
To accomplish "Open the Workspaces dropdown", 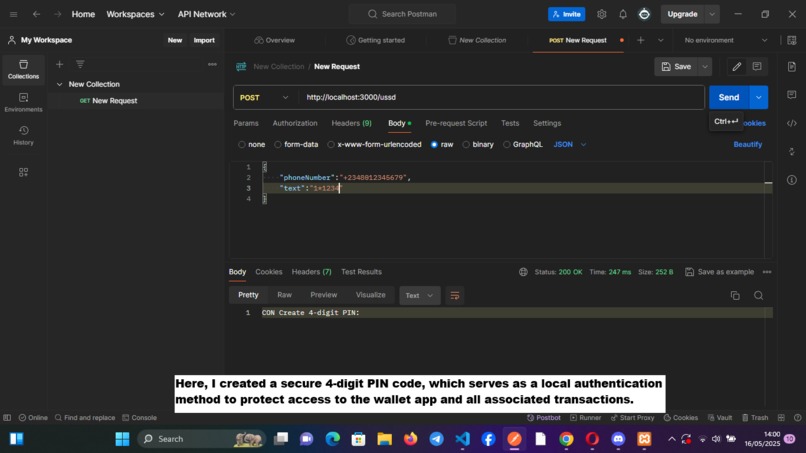I will pos(135,14).
